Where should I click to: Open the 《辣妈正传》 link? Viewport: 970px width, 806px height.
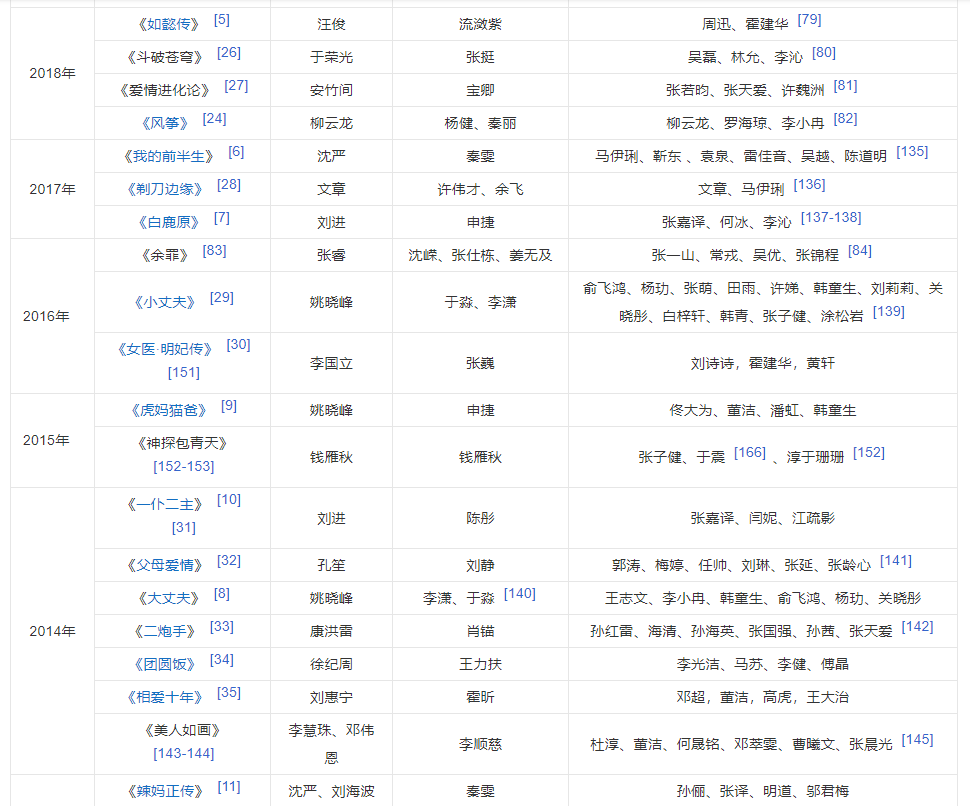pos(167,791)
